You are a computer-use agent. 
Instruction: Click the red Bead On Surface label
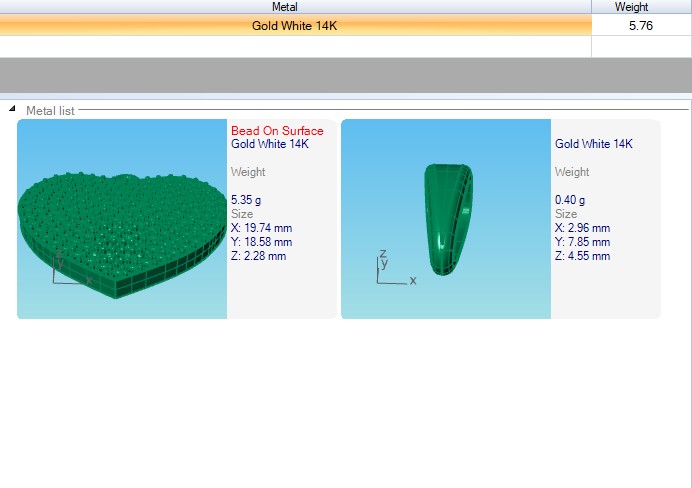point(277,131)
